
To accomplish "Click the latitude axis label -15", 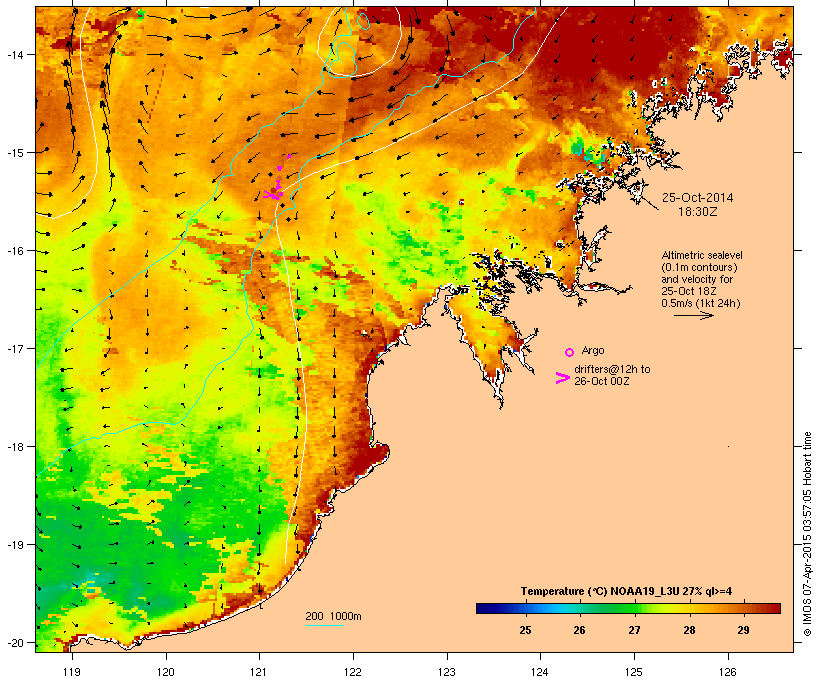I will coord(14,153).
